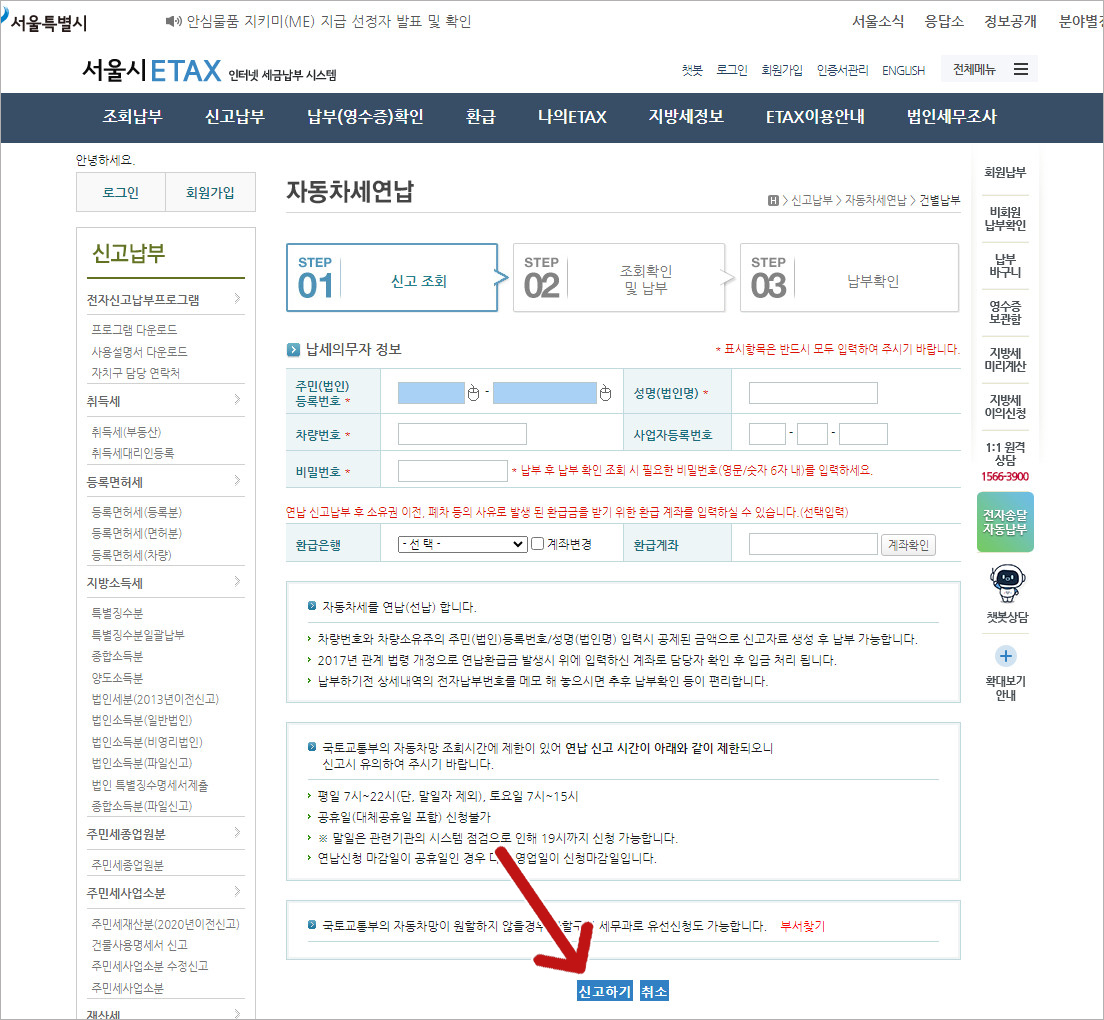Open the 전체메뉴 hamburger icon

click(1021, 69)
